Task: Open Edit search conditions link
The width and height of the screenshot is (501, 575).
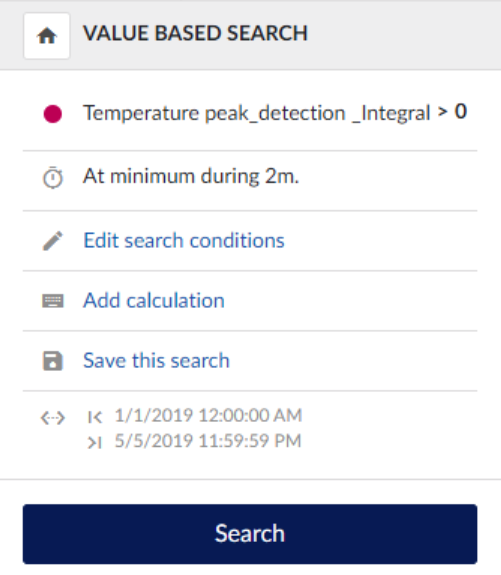Action: (x=184, y=241)
